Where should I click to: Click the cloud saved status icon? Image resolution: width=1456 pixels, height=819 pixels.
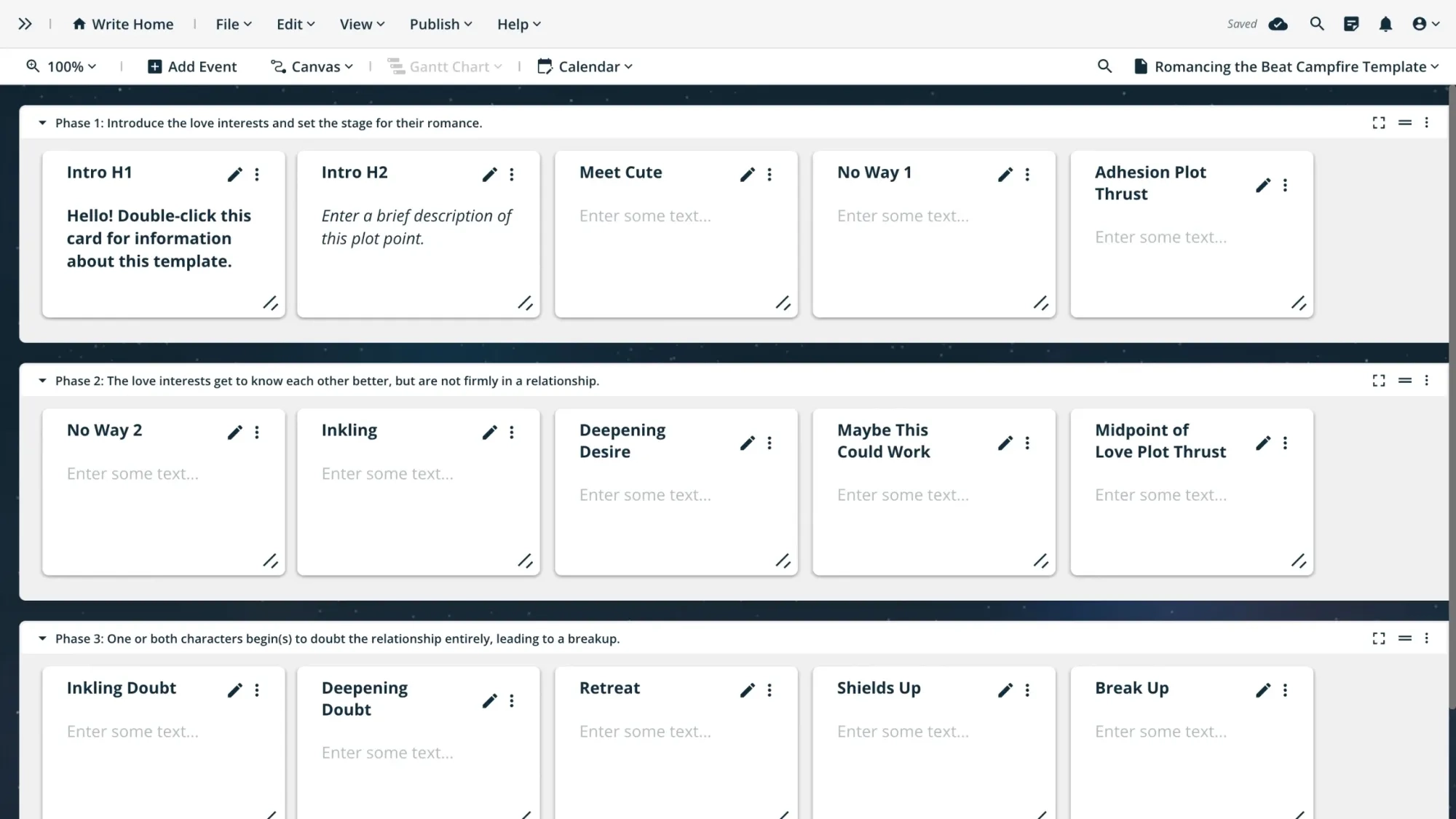pyautogui.click(x=1278, y=24)
